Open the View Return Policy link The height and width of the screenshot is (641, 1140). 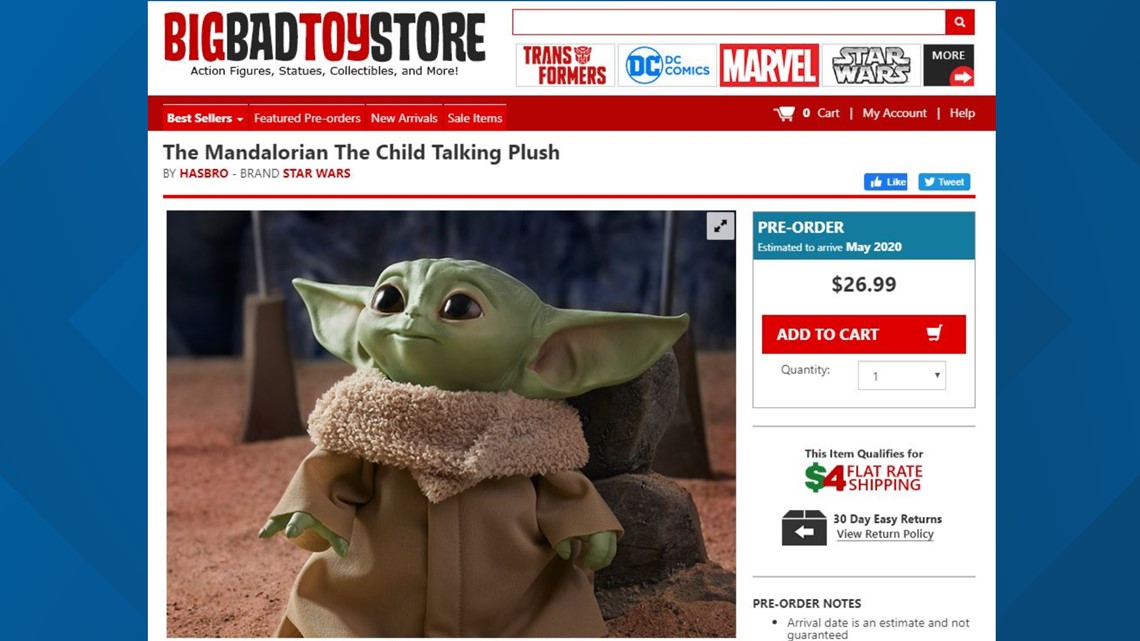click(x=885, y=534)
